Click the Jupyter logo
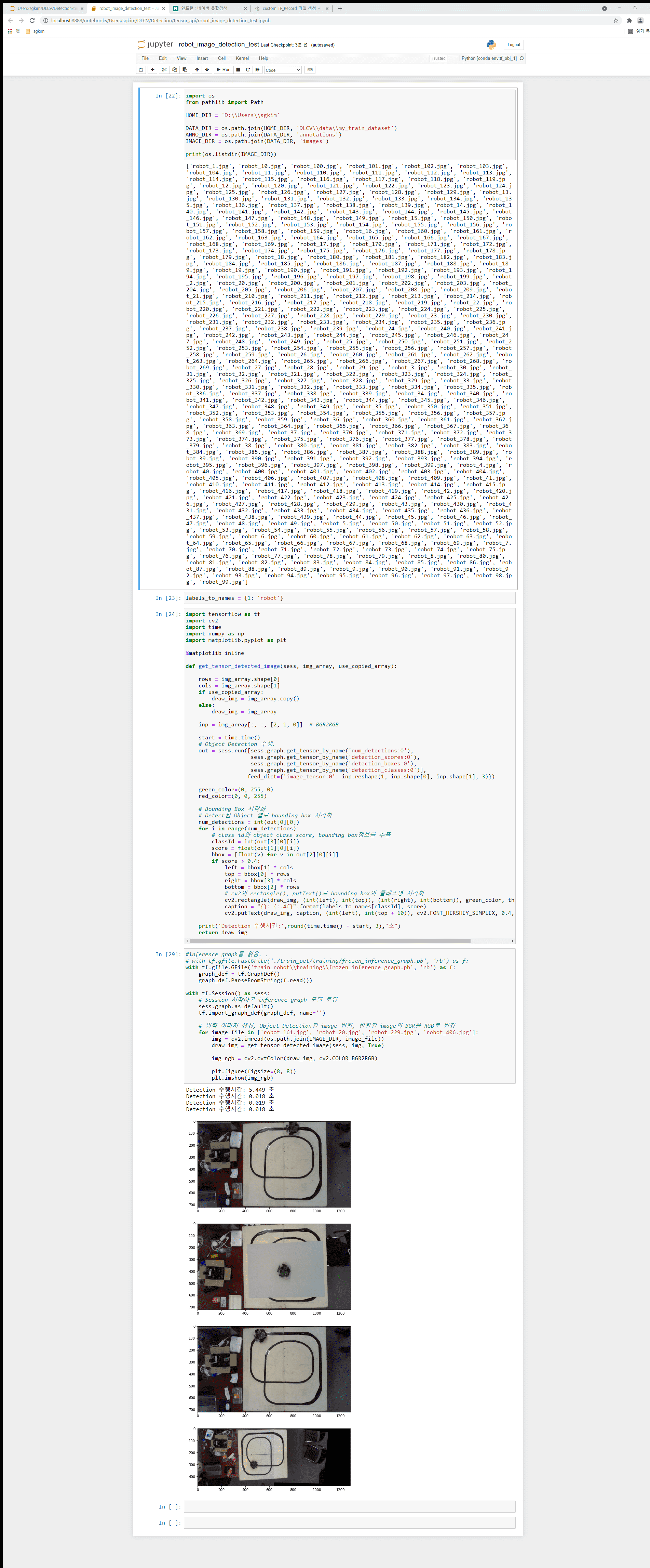The image size is (650, 1568). (155, 44)
